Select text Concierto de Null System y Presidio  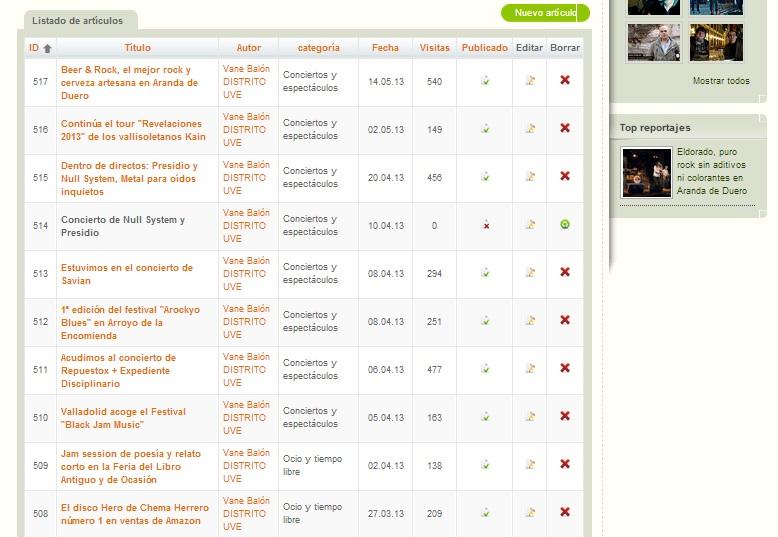tap(123, 226)
